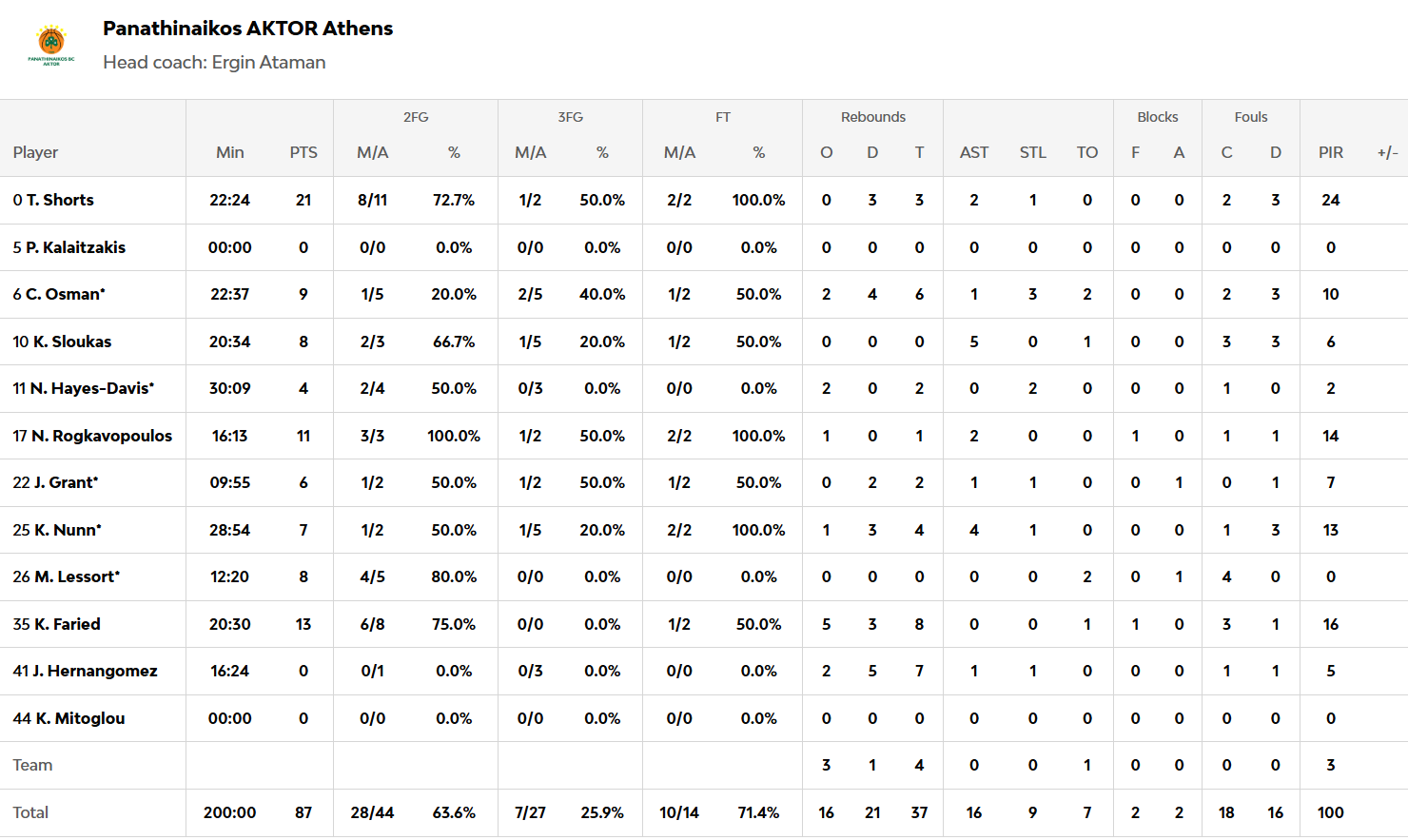Click the Panathinaikos team logo
The height and width of the screenshot is (840, 1408).
tap(51, 45)
